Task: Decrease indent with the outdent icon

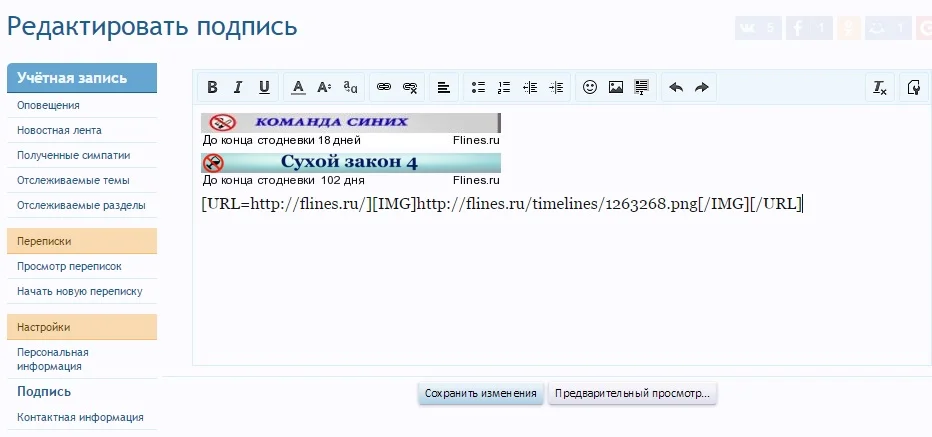Action: click(x=530, y=87)
